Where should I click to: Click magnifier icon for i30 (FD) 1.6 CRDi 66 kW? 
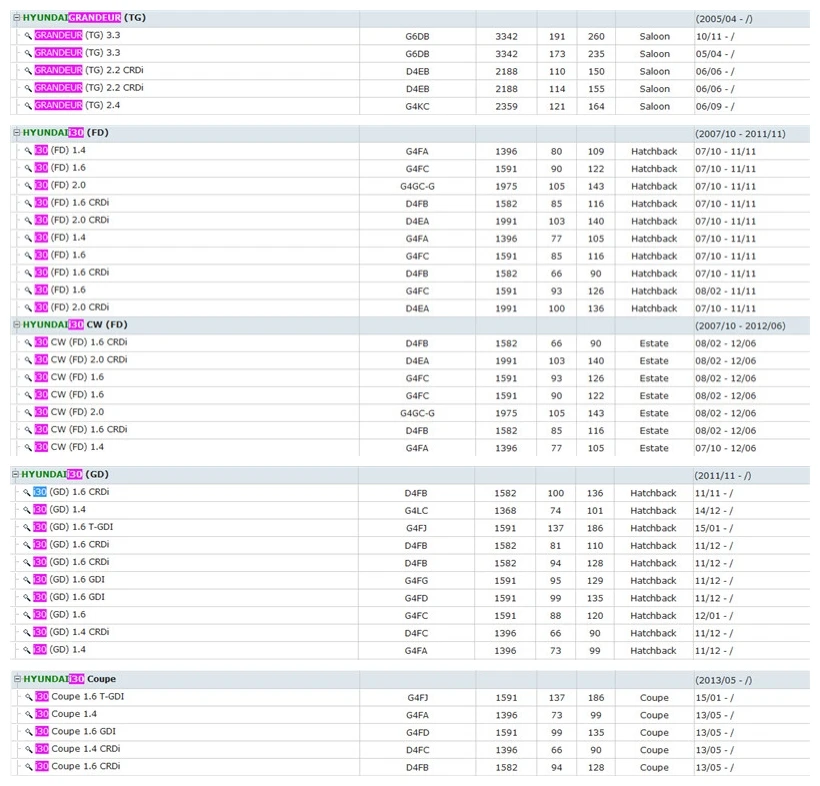click(28, 273)
